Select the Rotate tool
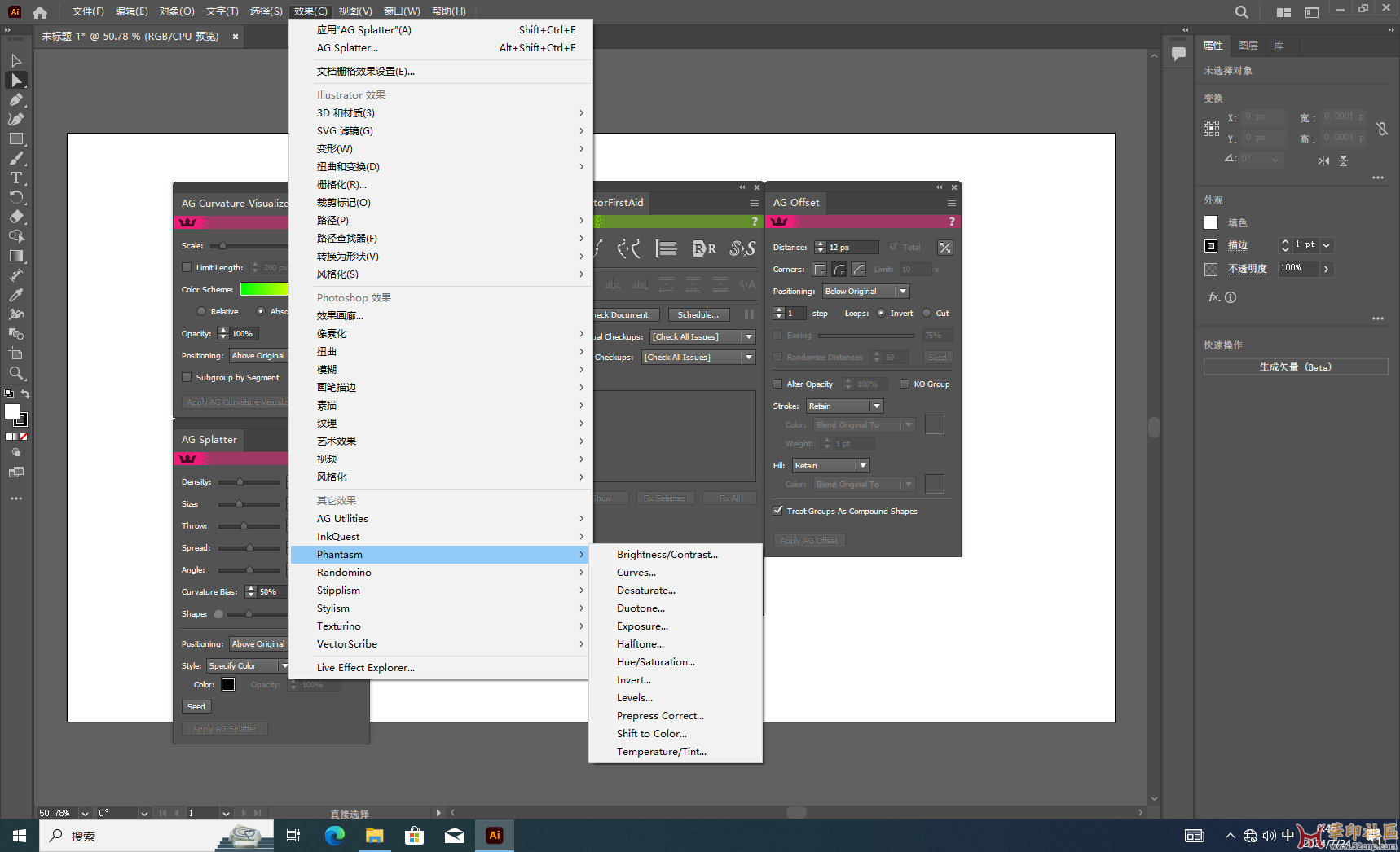The width and height of the screenshot is (1400, 852). click(16, 197)
